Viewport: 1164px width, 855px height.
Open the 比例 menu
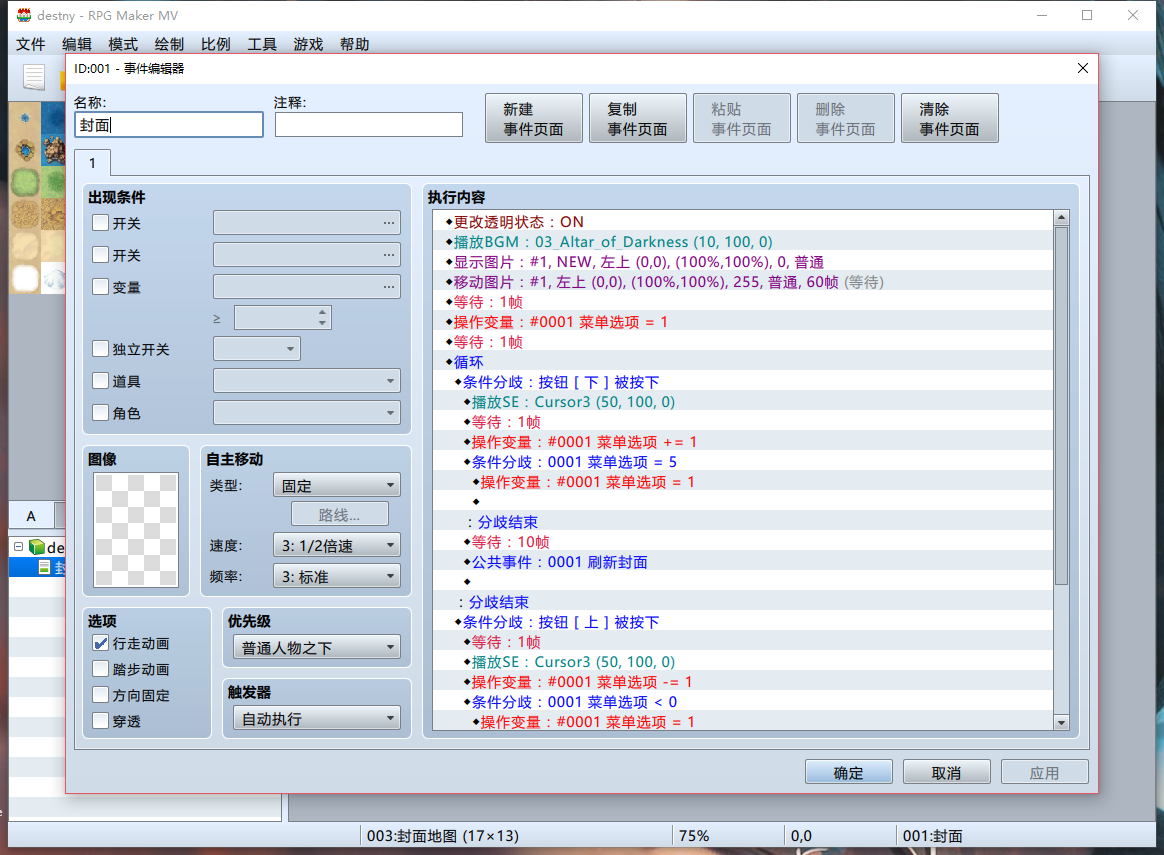(215, 45)
